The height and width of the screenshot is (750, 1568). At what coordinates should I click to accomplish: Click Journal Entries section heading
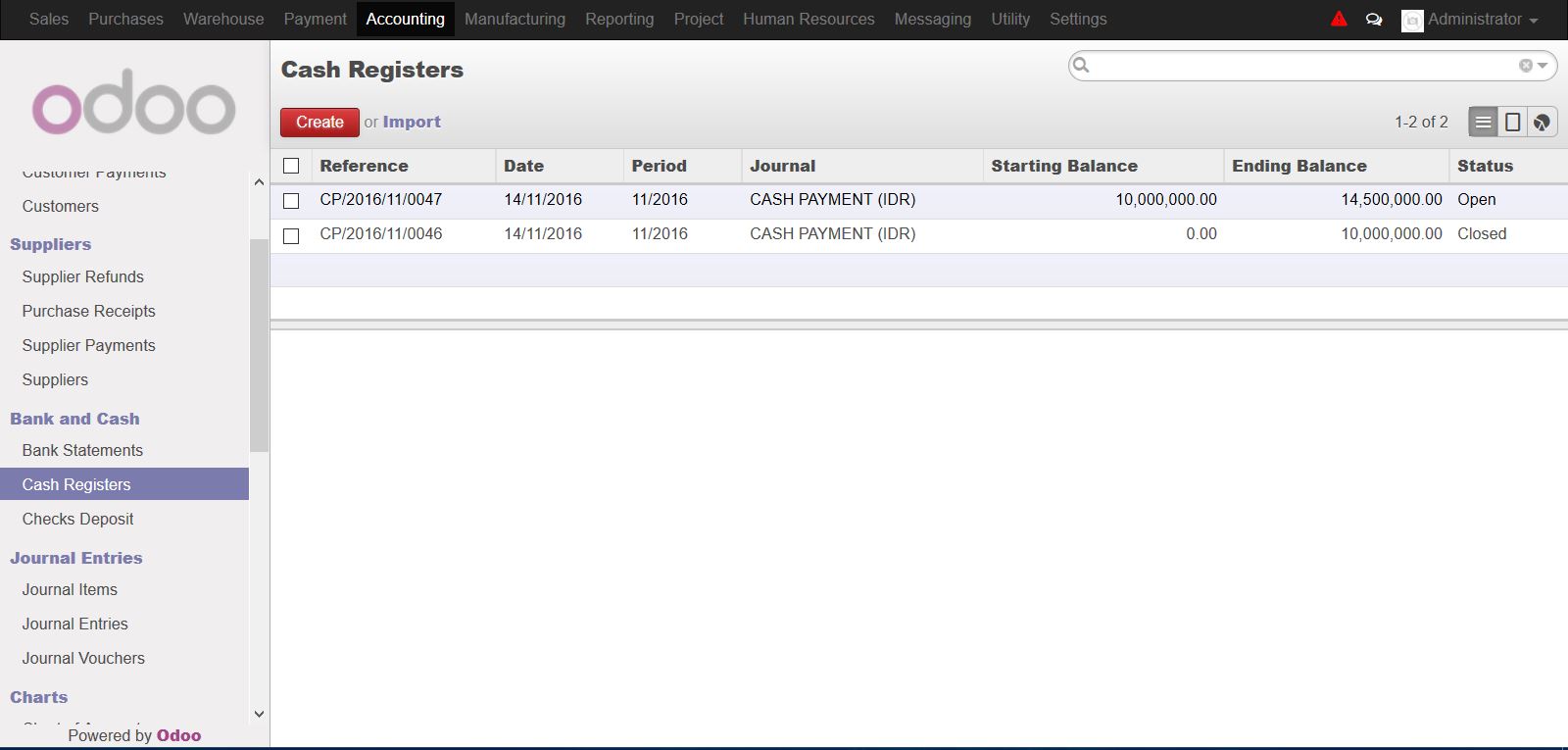tap(76, 558)
